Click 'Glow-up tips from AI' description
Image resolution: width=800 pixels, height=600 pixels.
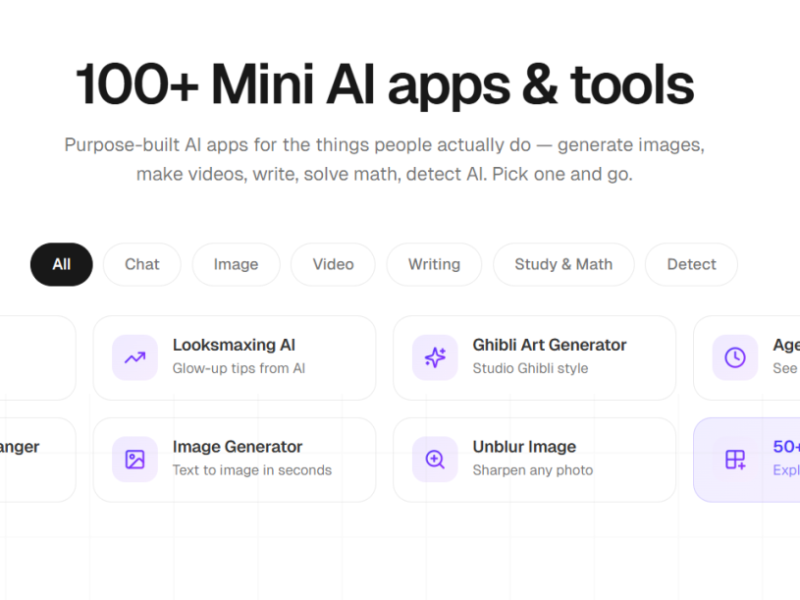tap(239, 368)
